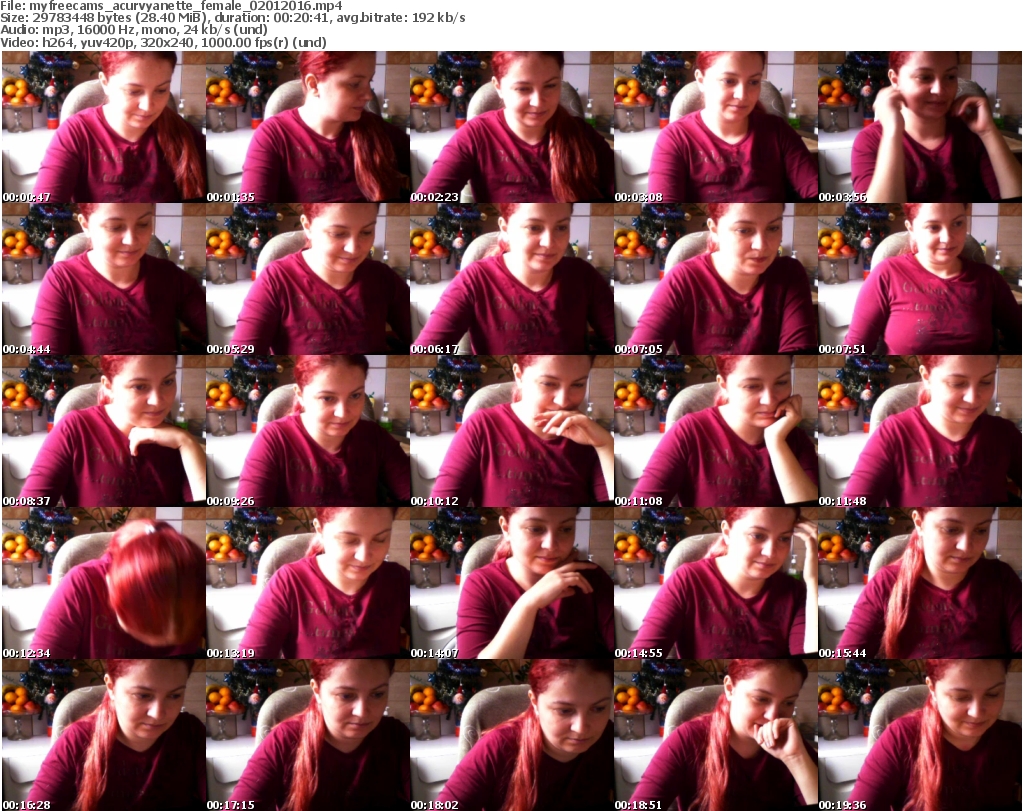Select the frame stamped 00:14:07
Image resolution: width=1024 pixels, height=811 pixels.
coord(512,583)
